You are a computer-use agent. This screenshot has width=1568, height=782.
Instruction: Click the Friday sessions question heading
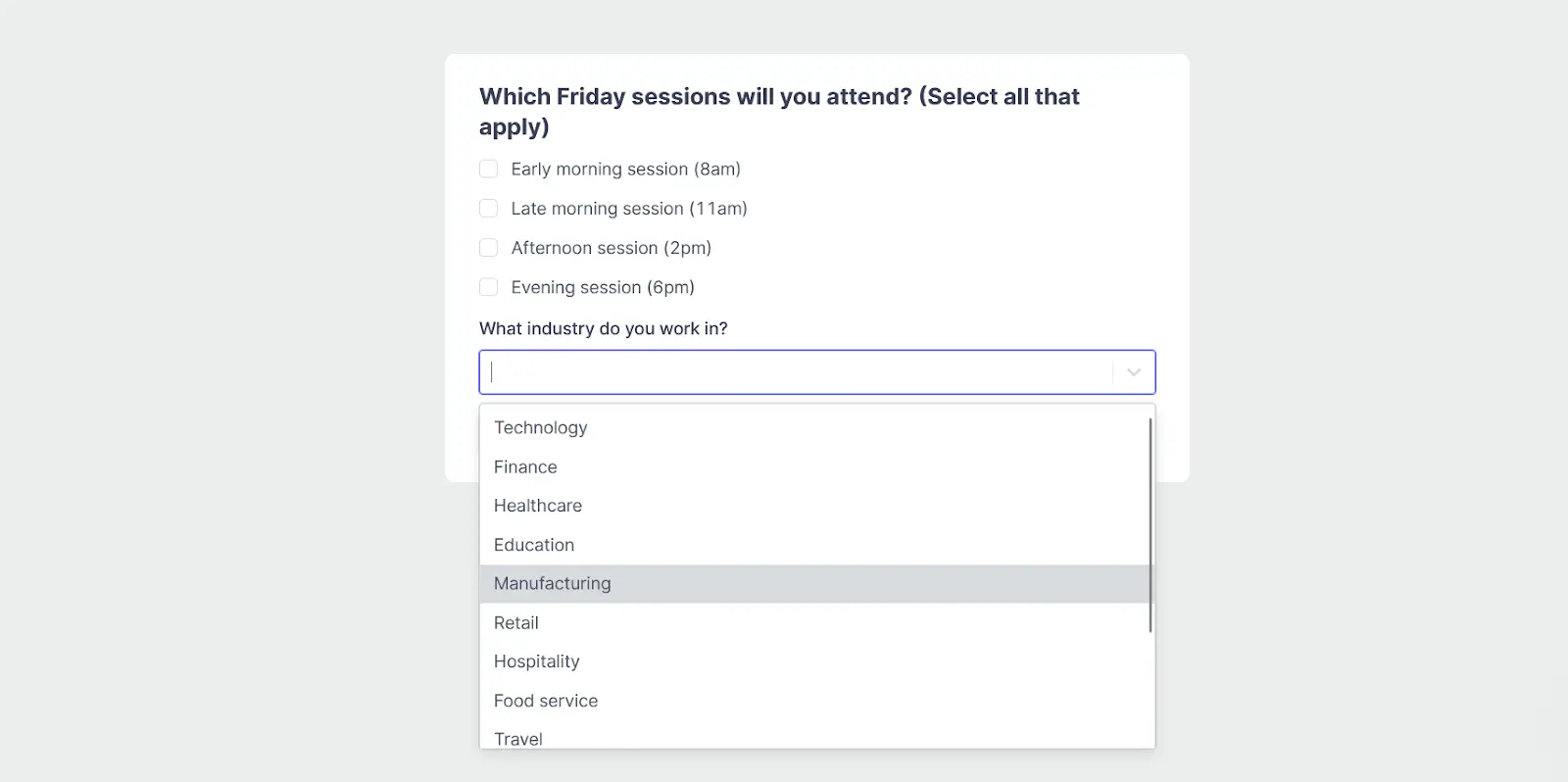[x=778, y=96]
